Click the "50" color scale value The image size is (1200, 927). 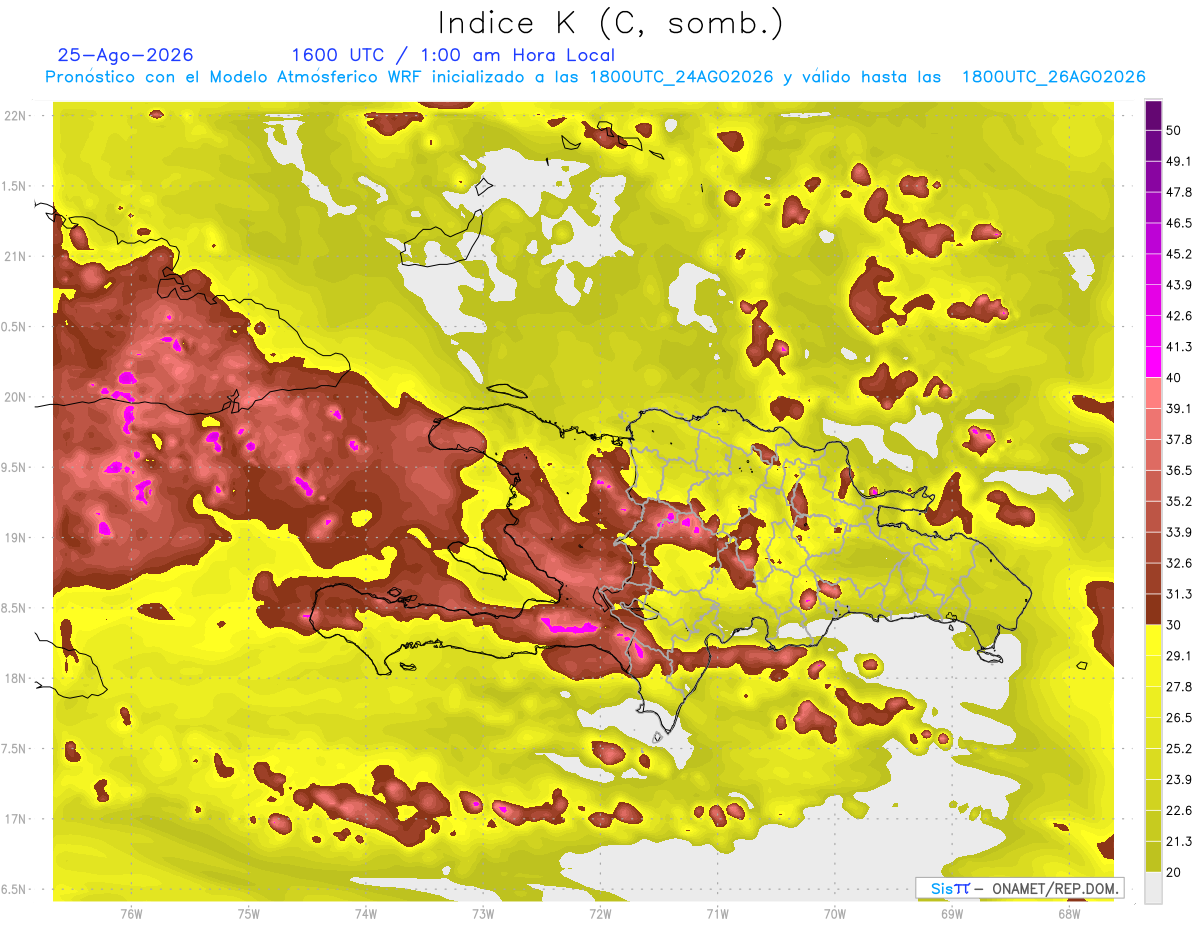[x=1175, y=130]
